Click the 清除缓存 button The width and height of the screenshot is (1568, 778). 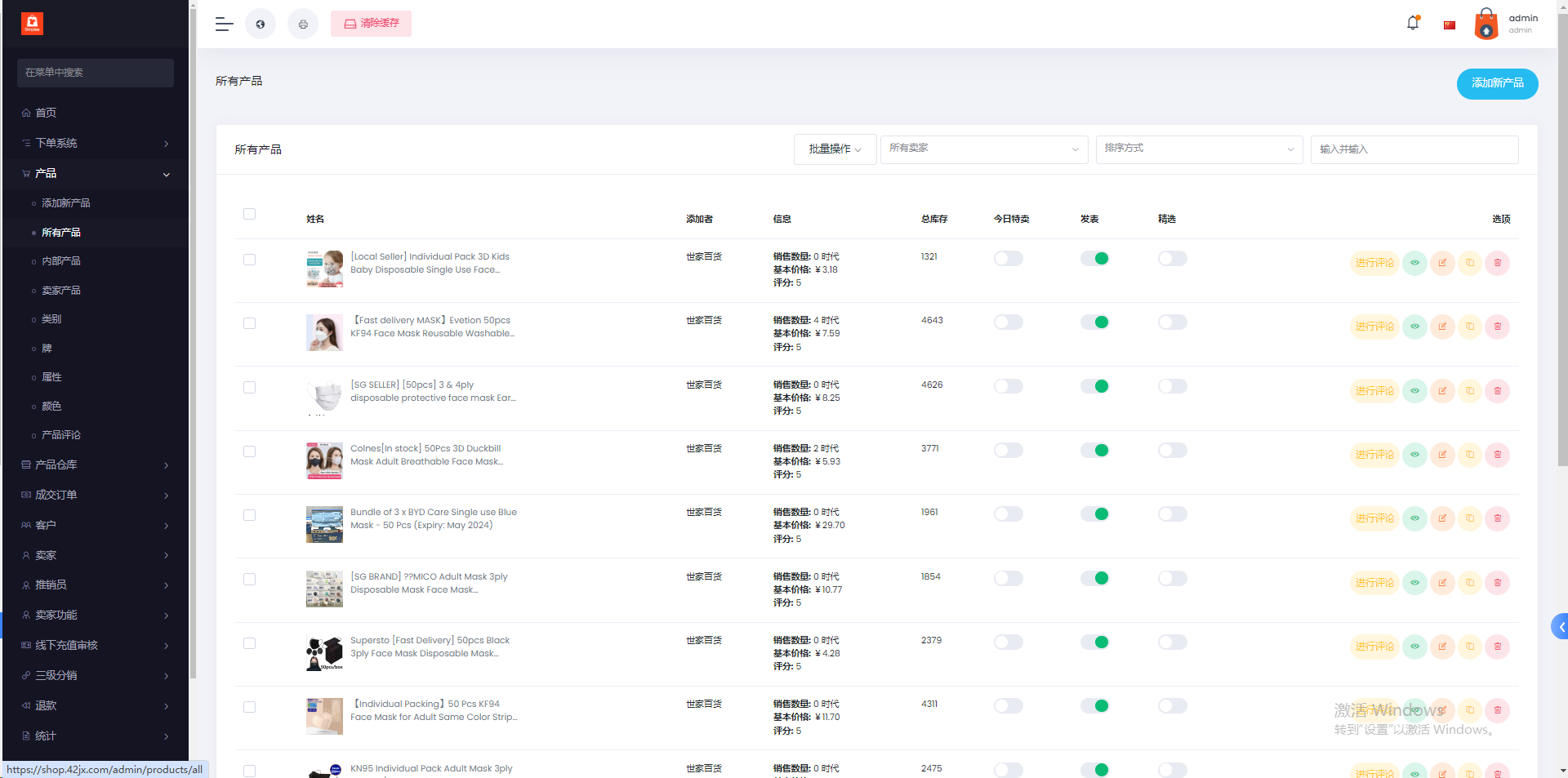(372, 24)
